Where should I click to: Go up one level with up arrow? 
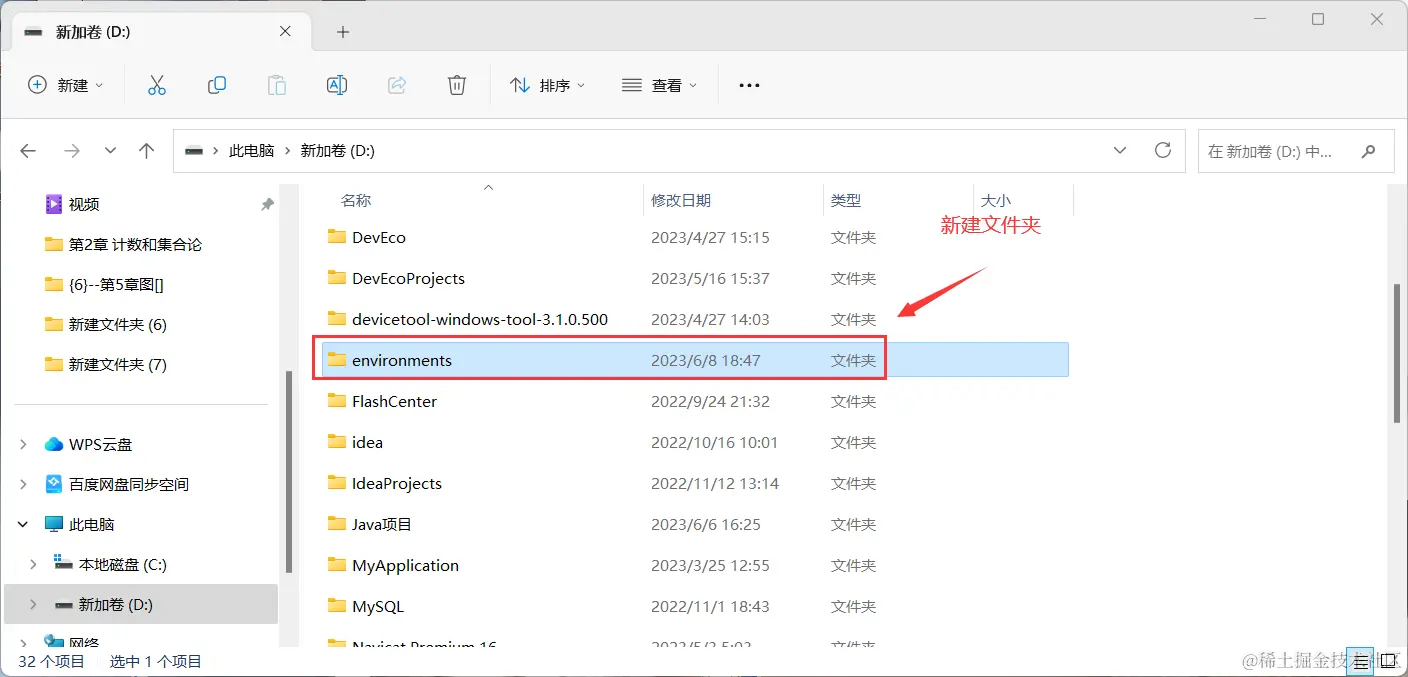147,151
